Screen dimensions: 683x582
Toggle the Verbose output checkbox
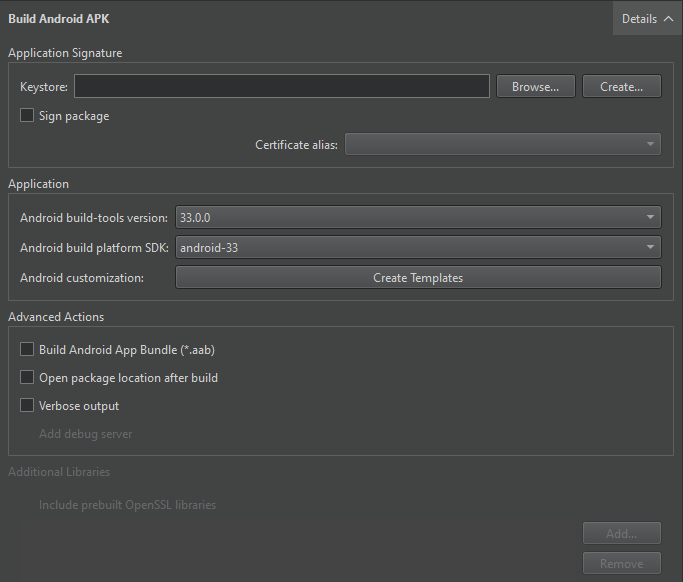(x=27, y=406)
